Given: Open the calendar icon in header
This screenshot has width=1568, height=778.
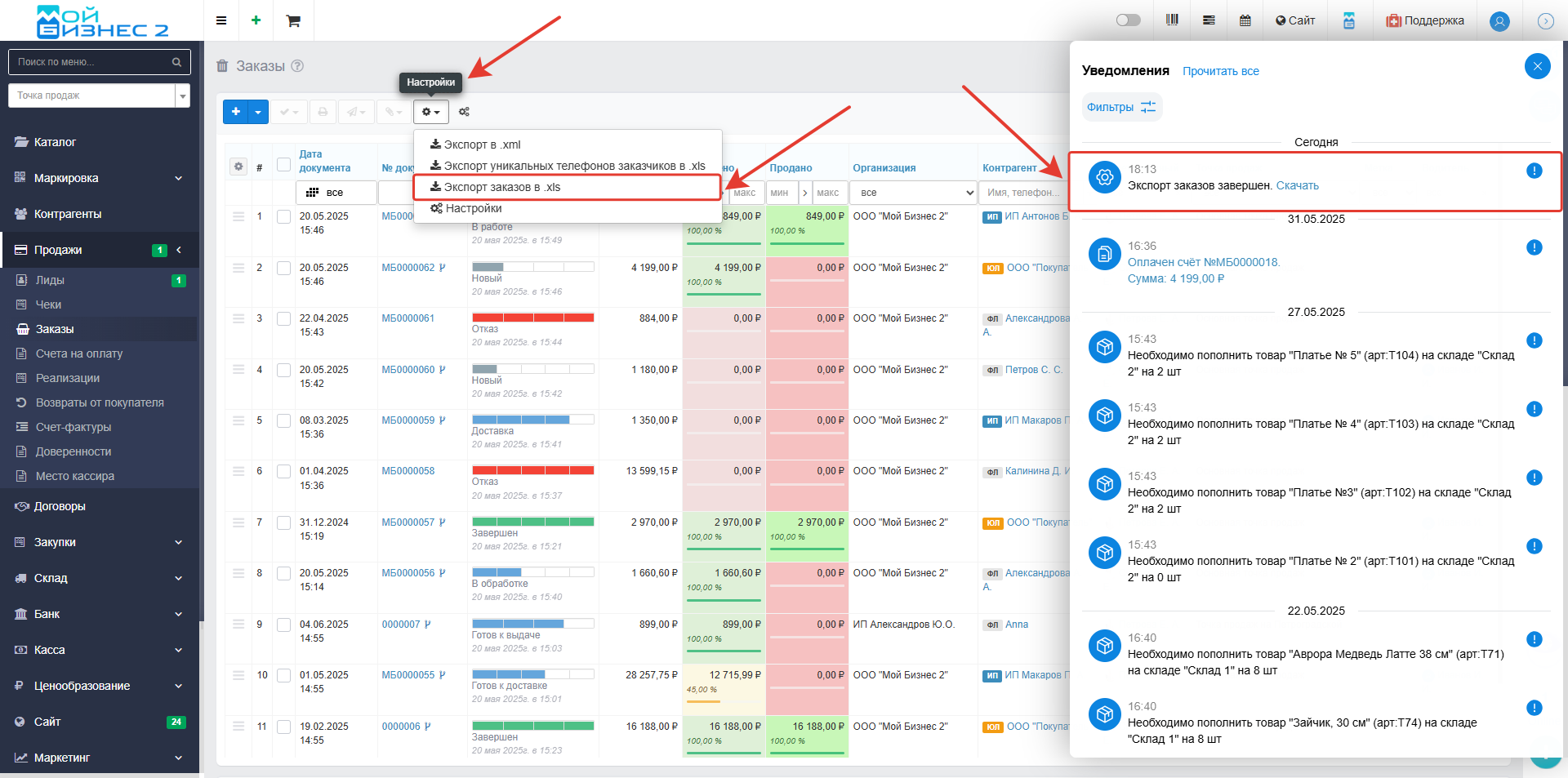Looking at the screenshot, I should 1245,20.
